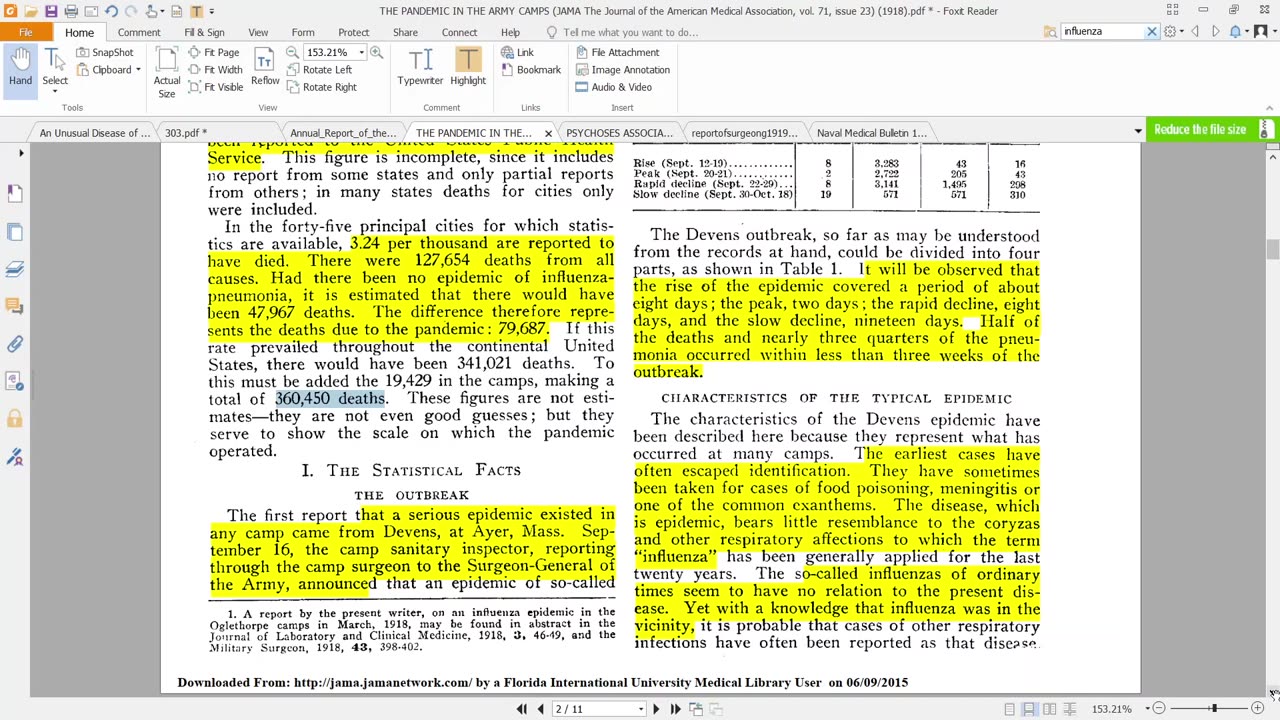
Task: Click the influenza search input field
Action: [x=1101, y=32]
